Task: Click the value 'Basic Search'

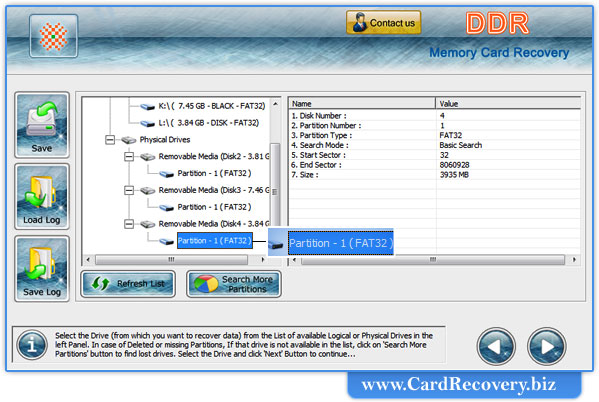Action: [x=461, y=145]
